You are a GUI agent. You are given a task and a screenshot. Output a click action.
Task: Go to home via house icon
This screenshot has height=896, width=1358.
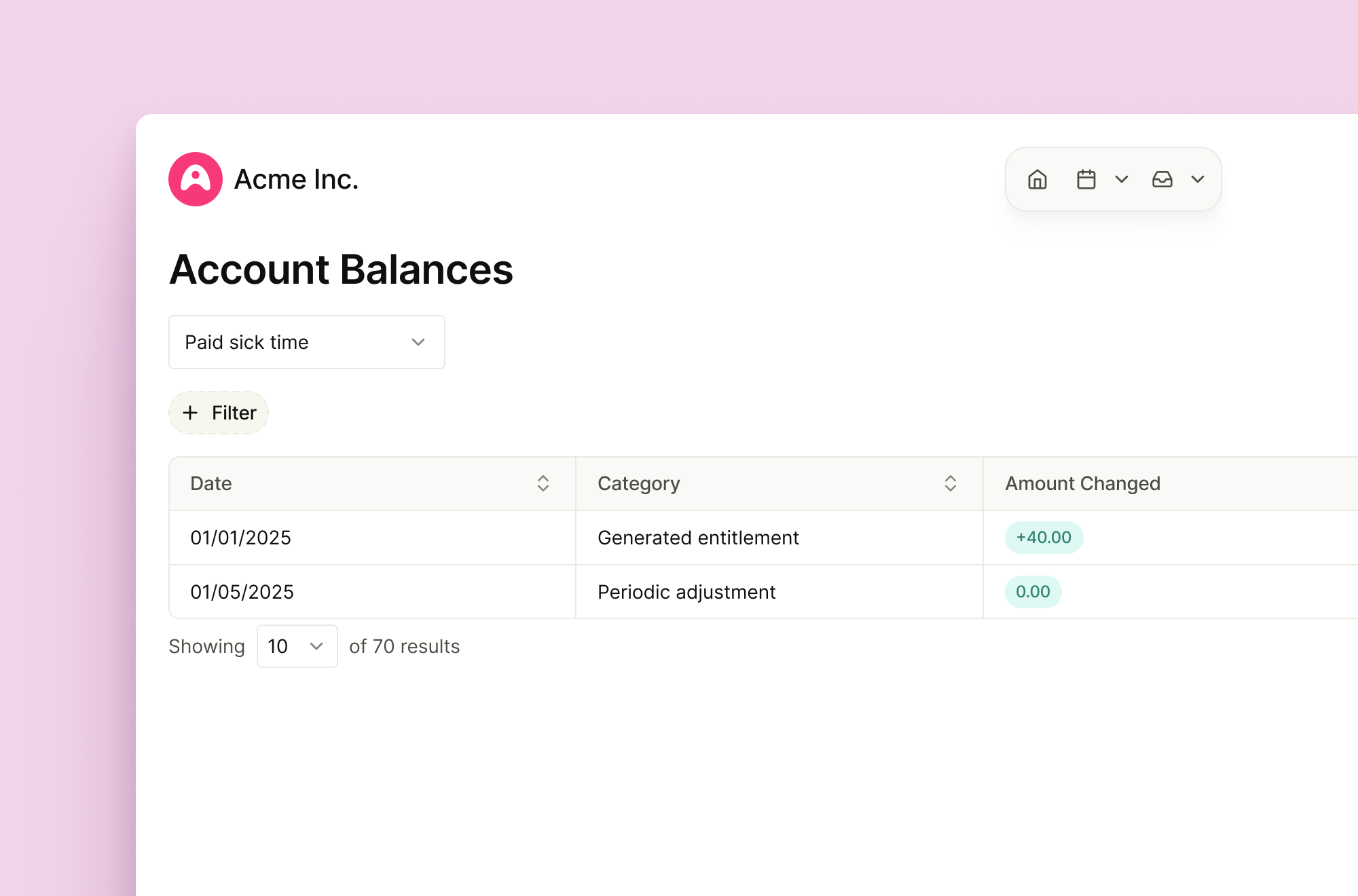[x=1037, y=179]
